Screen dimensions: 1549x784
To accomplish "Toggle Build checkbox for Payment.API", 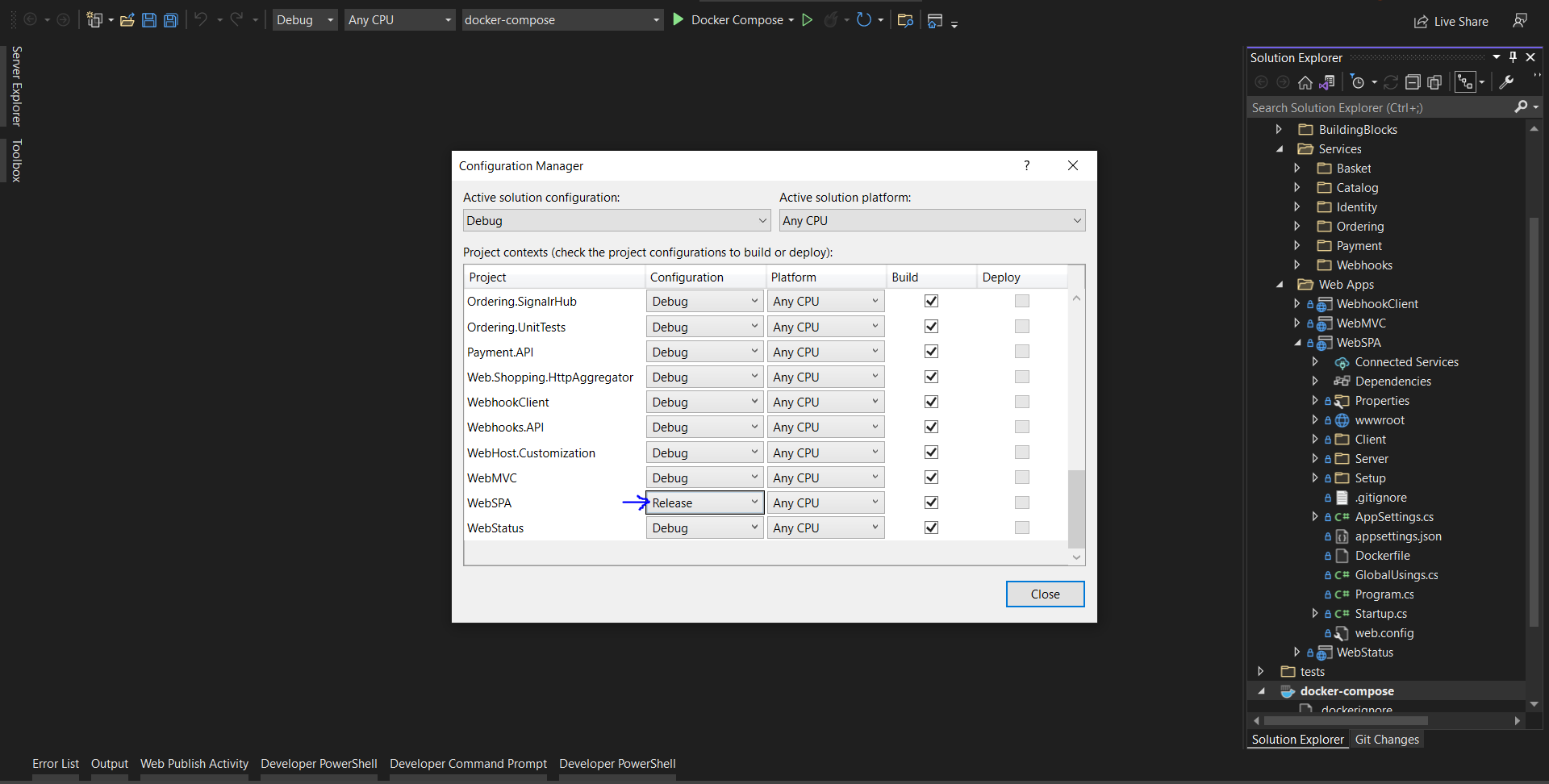I will (931, 352).
